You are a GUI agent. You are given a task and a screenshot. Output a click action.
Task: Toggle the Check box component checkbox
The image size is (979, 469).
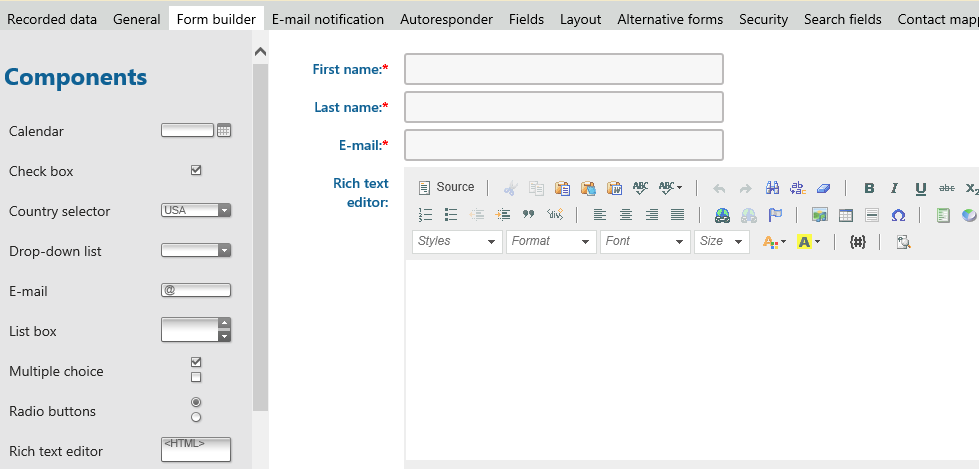click(x=196, y=171)
